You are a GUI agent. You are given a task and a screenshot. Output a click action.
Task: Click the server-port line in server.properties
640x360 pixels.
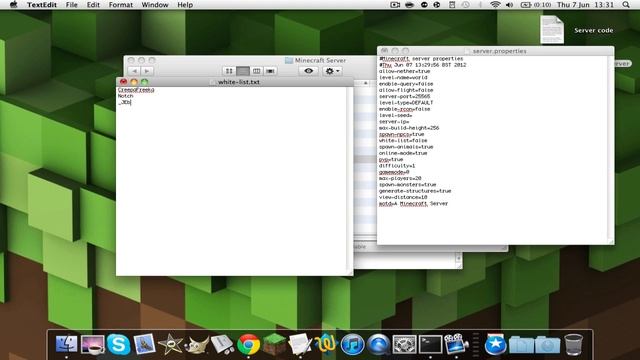(404, 96)
